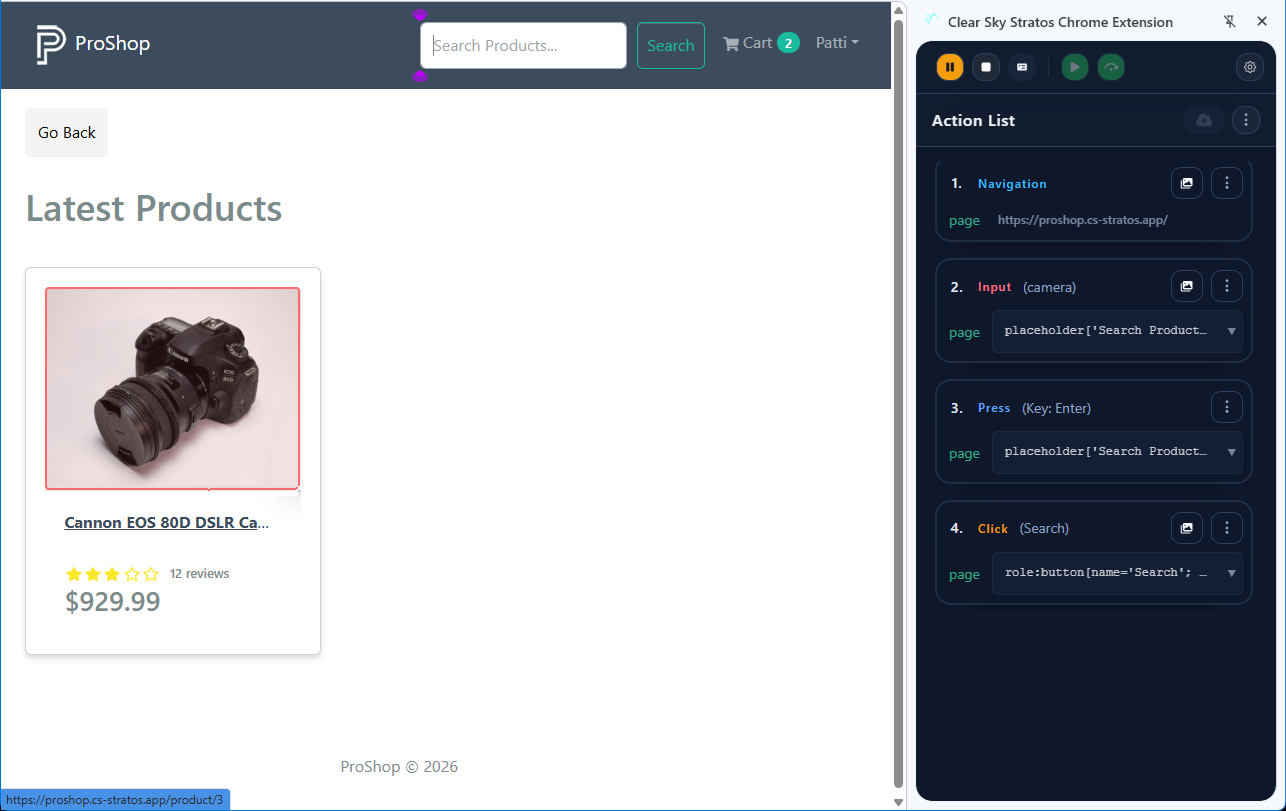Screen dimensions: 1286x811
Task: View screenshot for the Click Search action
Action: tap(1186, 528)
